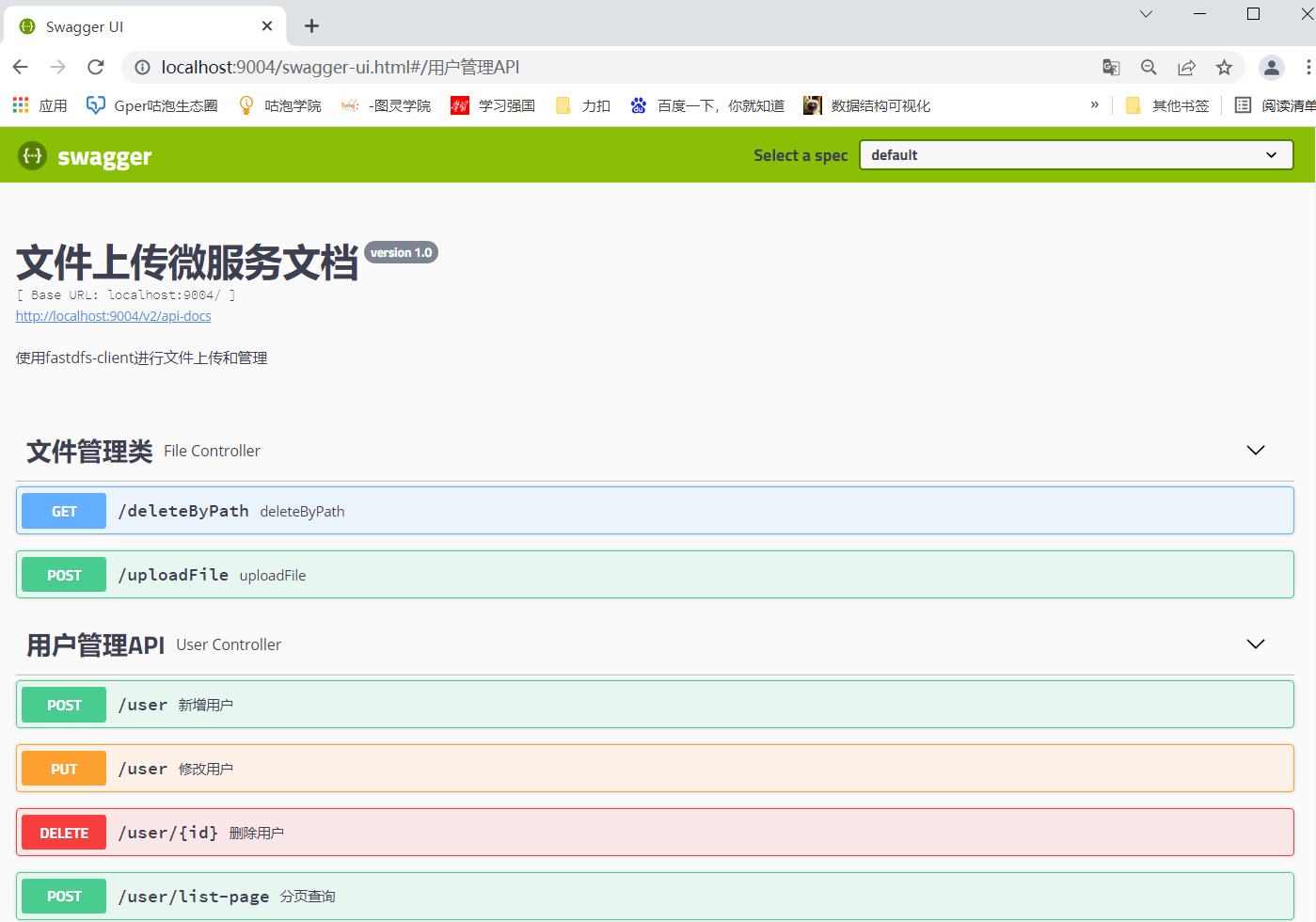Open Google Translate icon in address bar
1316x922 pixels.
click(1111, 67)
